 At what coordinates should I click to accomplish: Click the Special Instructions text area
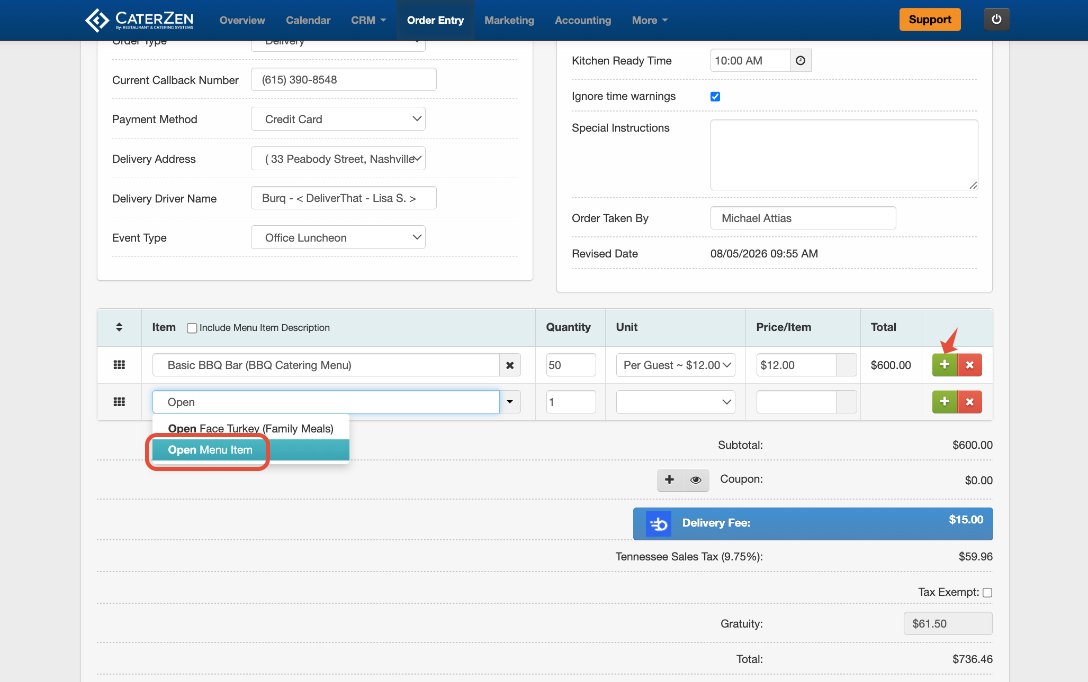844,155
